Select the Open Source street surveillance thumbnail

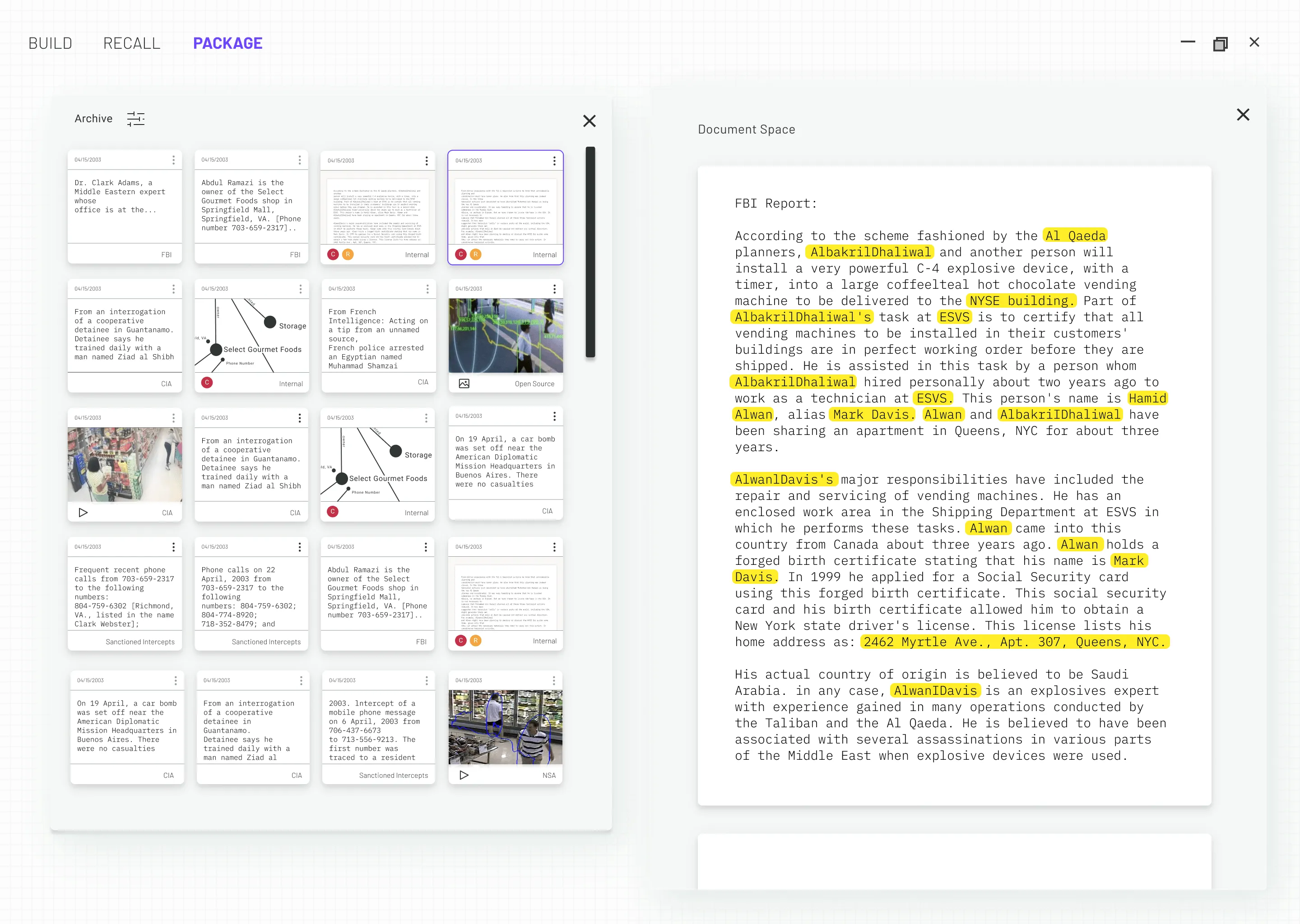click(506, 336)
